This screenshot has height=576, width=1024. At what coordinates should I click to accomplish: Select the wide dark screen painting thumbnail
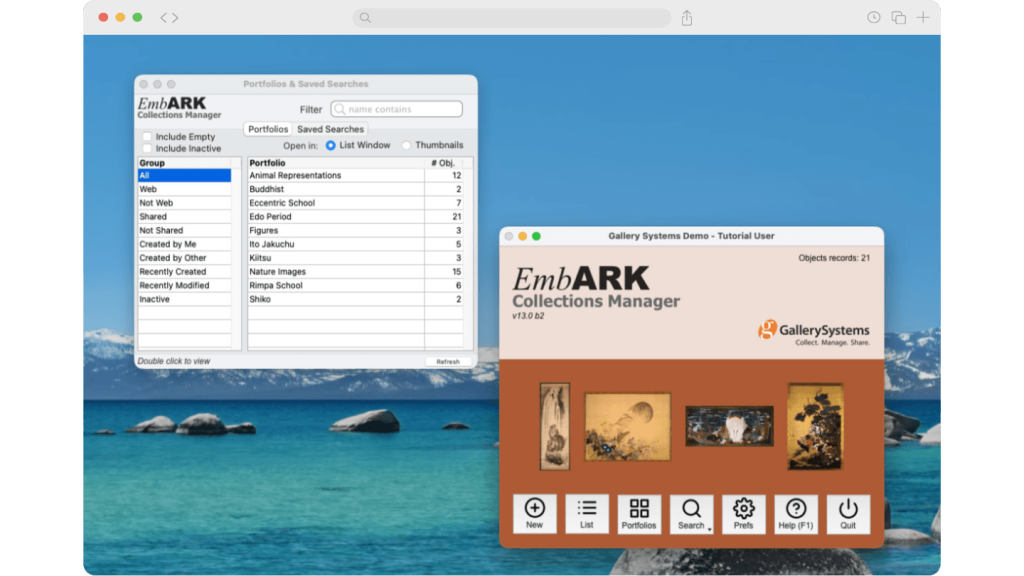click(x=729, y=426)
